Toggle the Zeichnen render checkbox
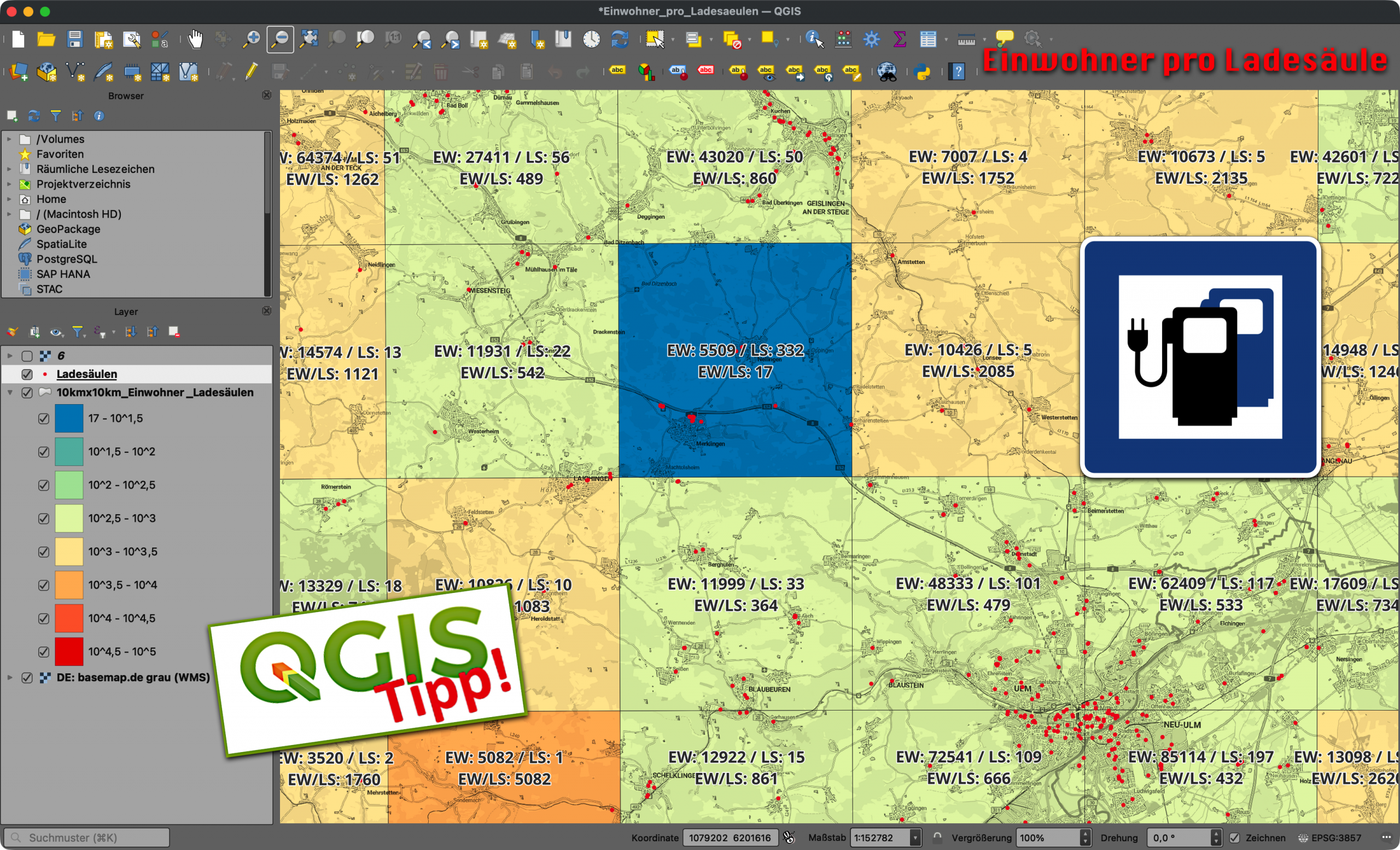This screenshot has height=850, width=1400. 1235,837
